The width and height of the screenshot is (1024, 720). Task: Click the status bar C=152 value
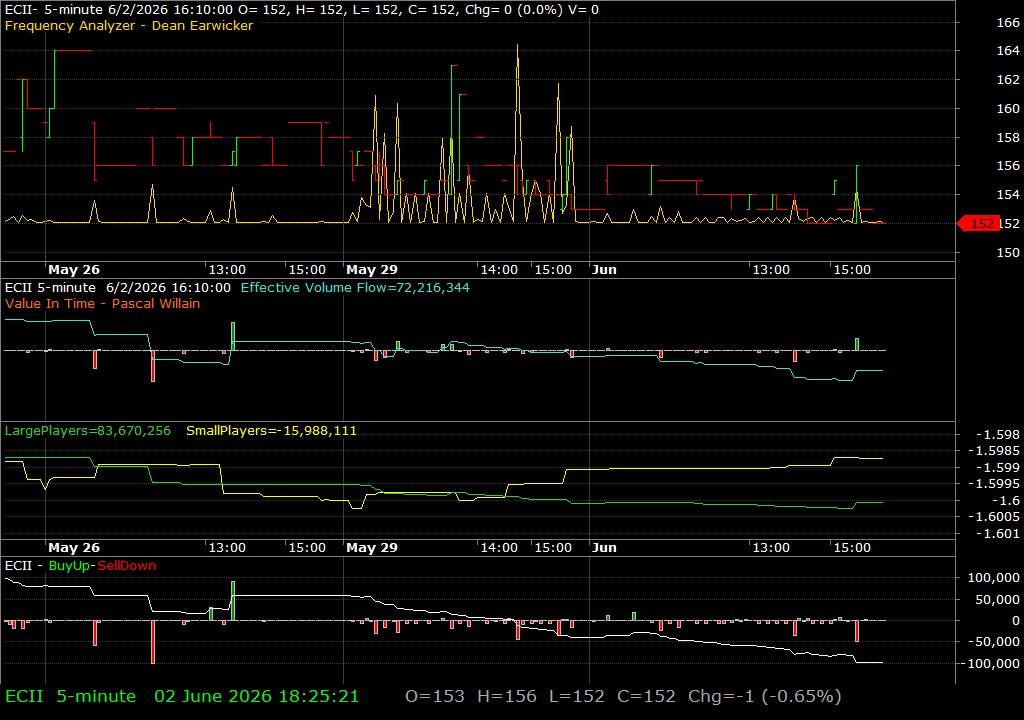coord(647,696)
